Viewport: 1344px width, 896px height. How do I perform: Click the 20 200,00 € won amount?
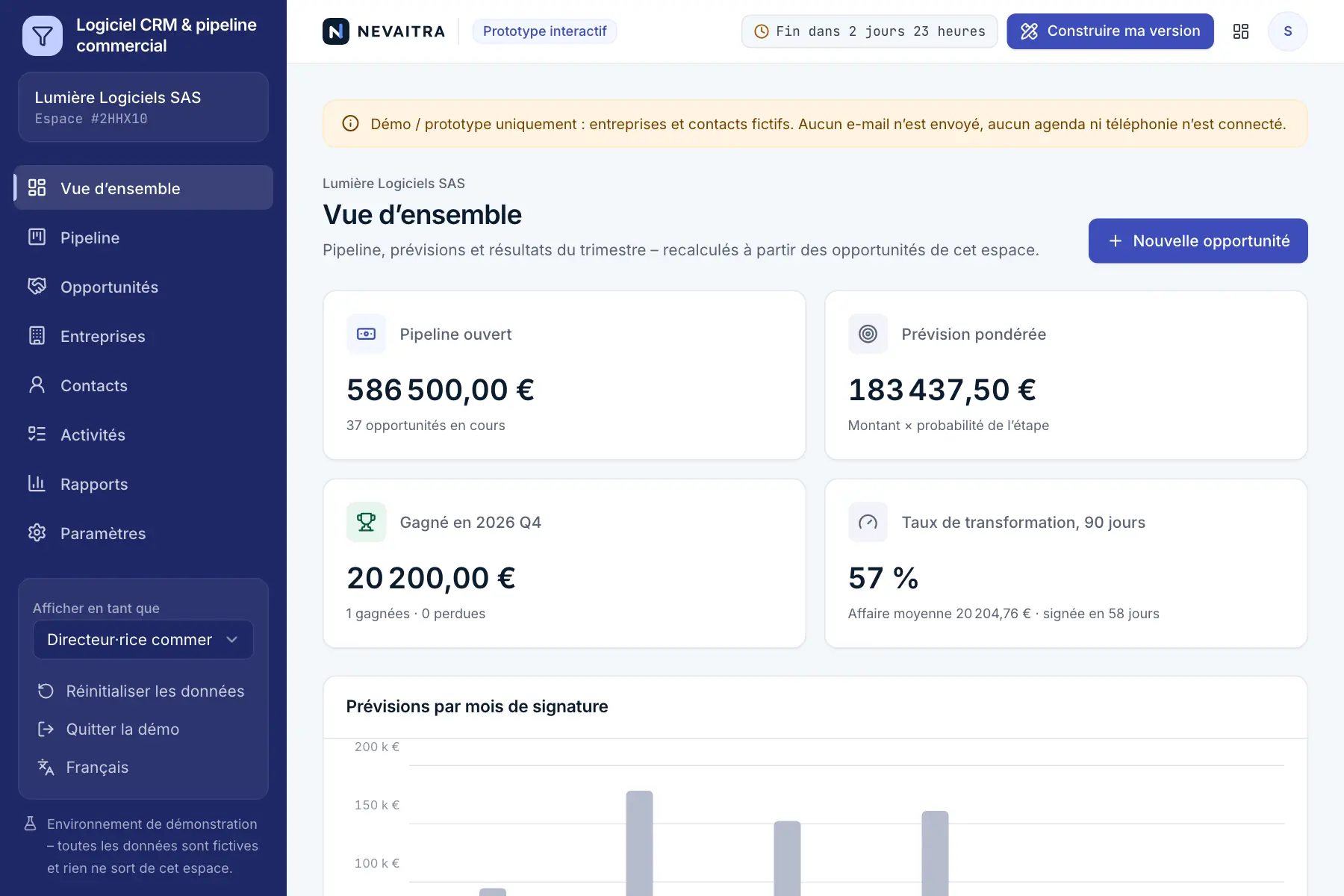[x=431, y=578]
